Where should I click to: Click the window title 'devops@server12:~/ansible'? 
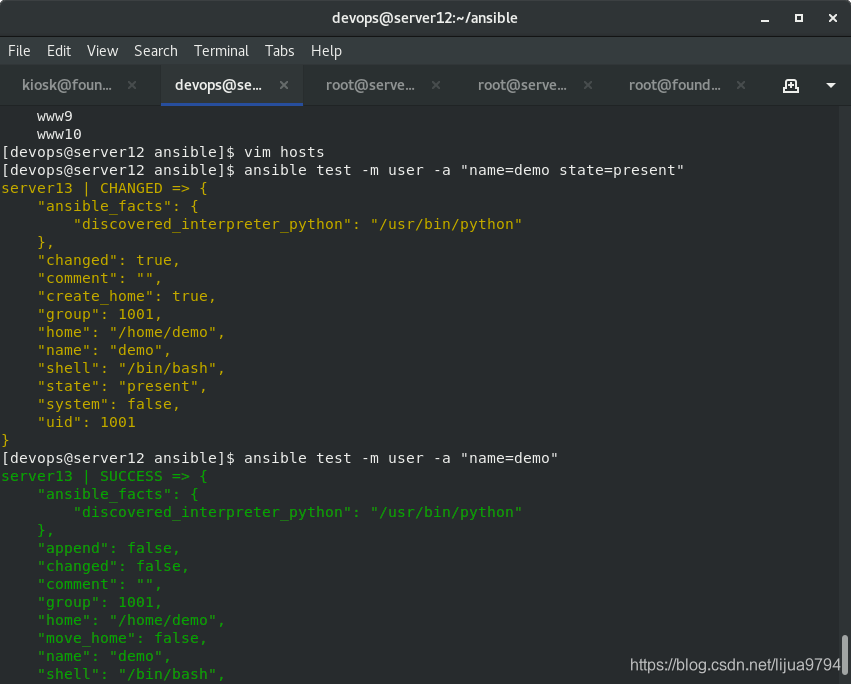point(425,18)
